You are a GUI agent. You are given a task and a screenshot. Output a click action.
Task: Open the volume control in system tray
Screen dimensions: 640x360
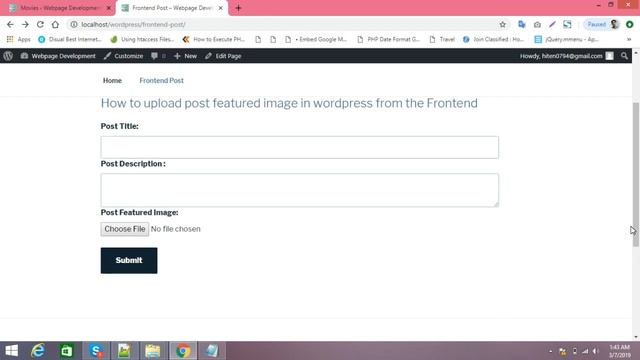[596, 351]
